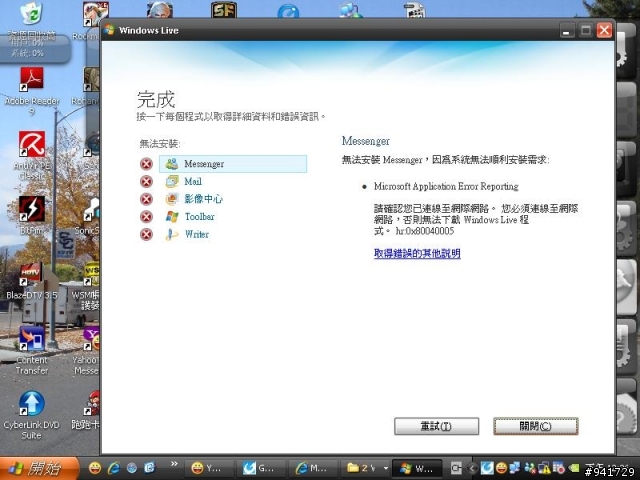The image size is (640, 480).
Task: Close the Windows Live installer window
Action: pyautogui.click(x=604, y=31)
